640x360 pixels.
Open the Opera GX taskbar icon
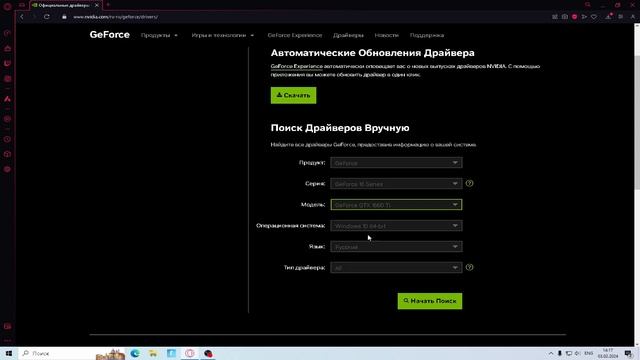(190, 353)
